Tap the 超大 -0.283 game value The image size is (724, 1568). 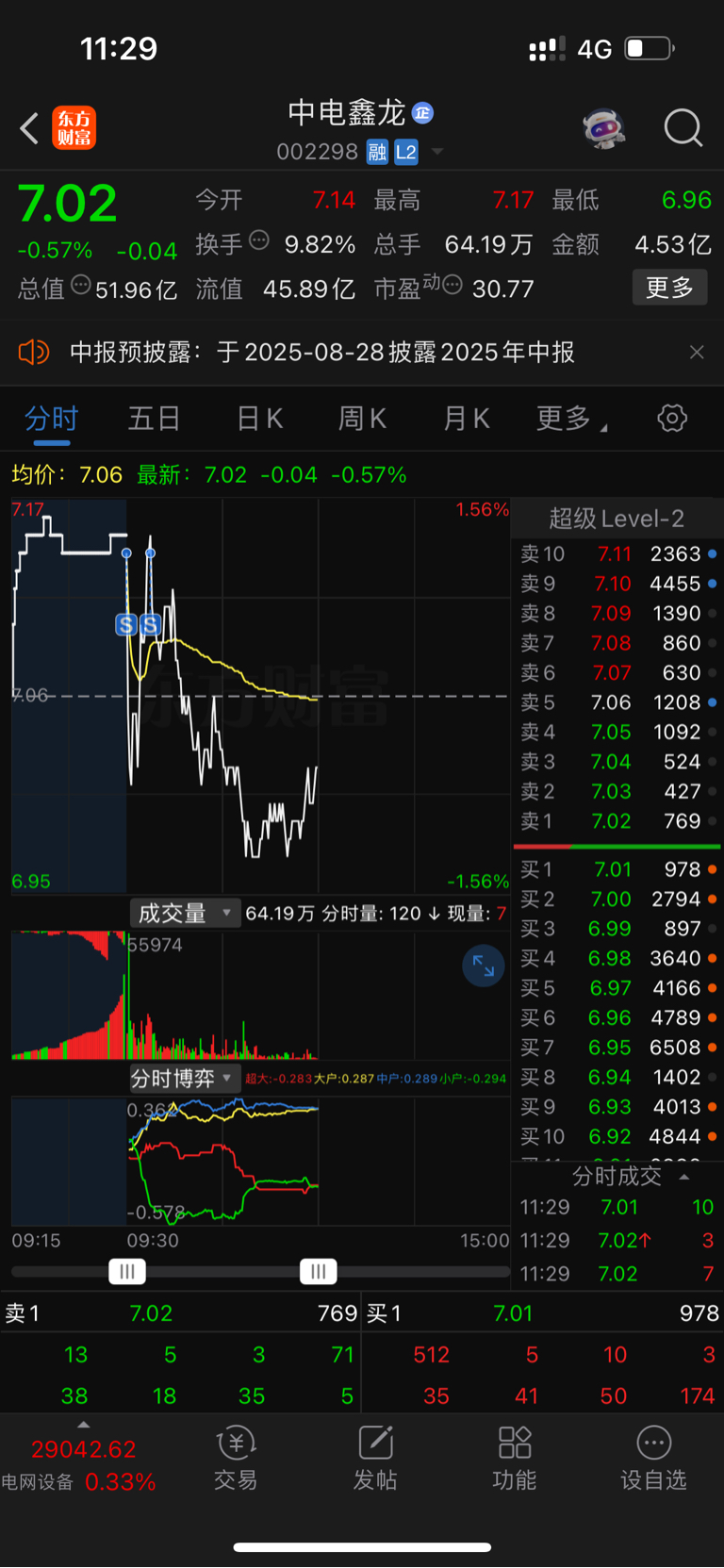(278, 1079)
